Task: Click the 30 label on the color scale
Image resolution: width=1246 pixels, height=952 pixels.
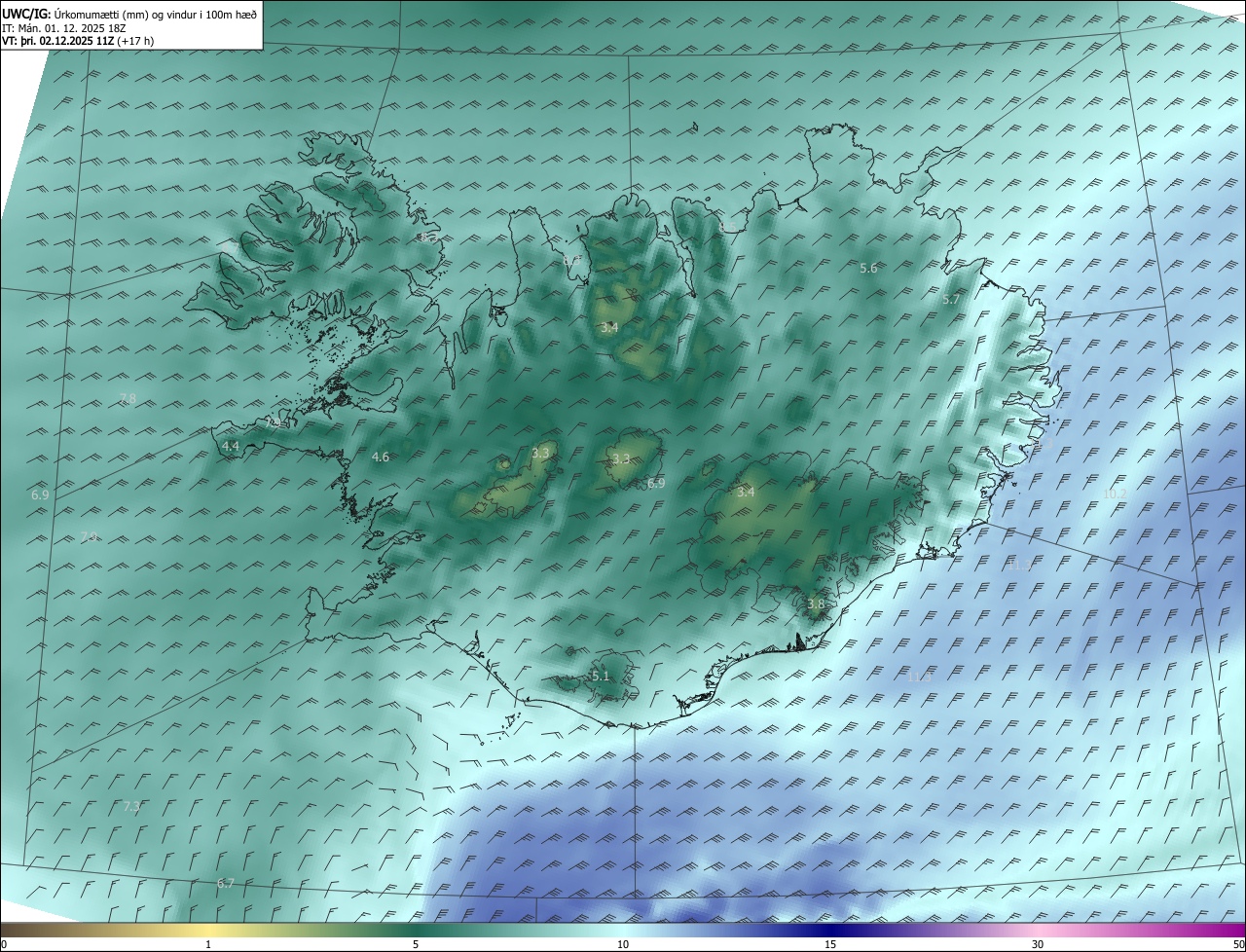Action: click(1038, 944)
